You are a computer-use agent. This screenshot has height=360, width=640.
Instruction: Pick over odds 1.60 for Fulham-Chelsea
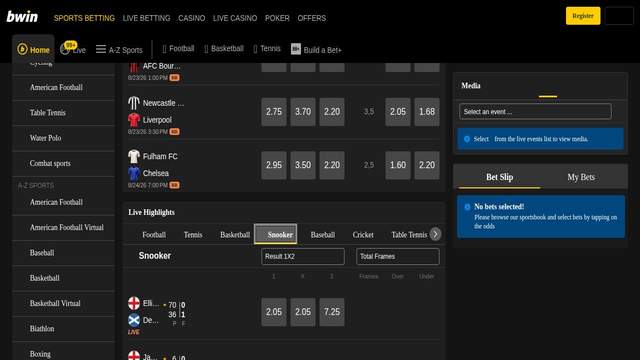click(x=398, y=165)
